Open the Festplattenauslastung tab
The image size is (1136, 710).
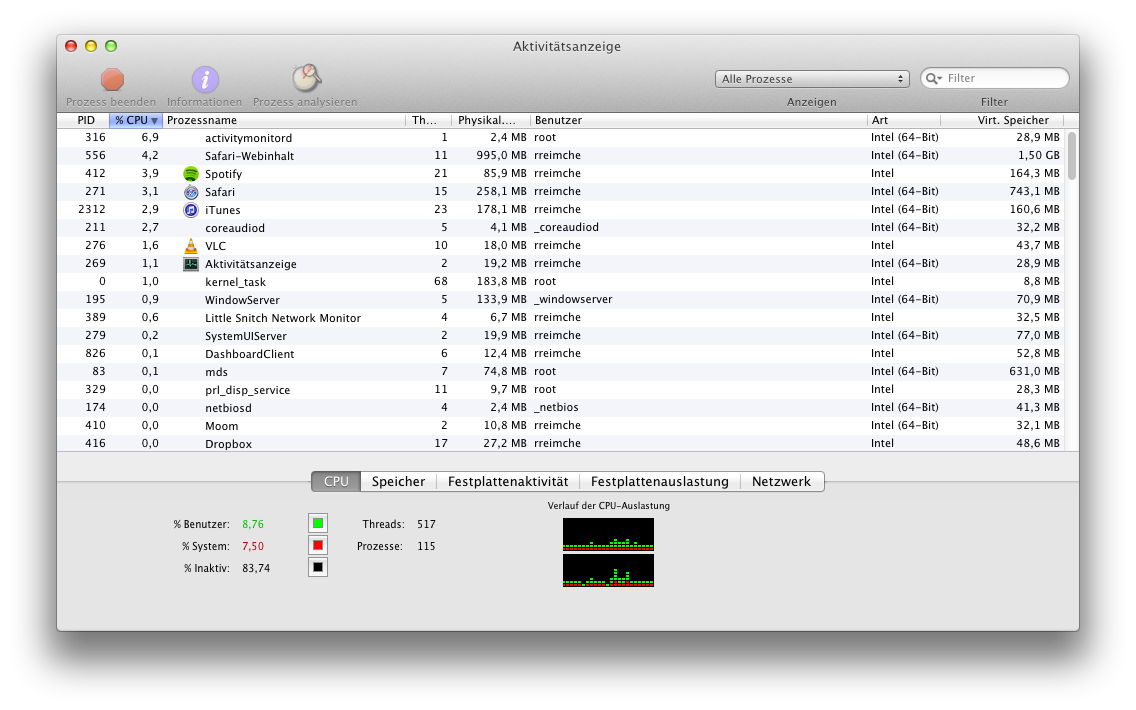point(659,481)
